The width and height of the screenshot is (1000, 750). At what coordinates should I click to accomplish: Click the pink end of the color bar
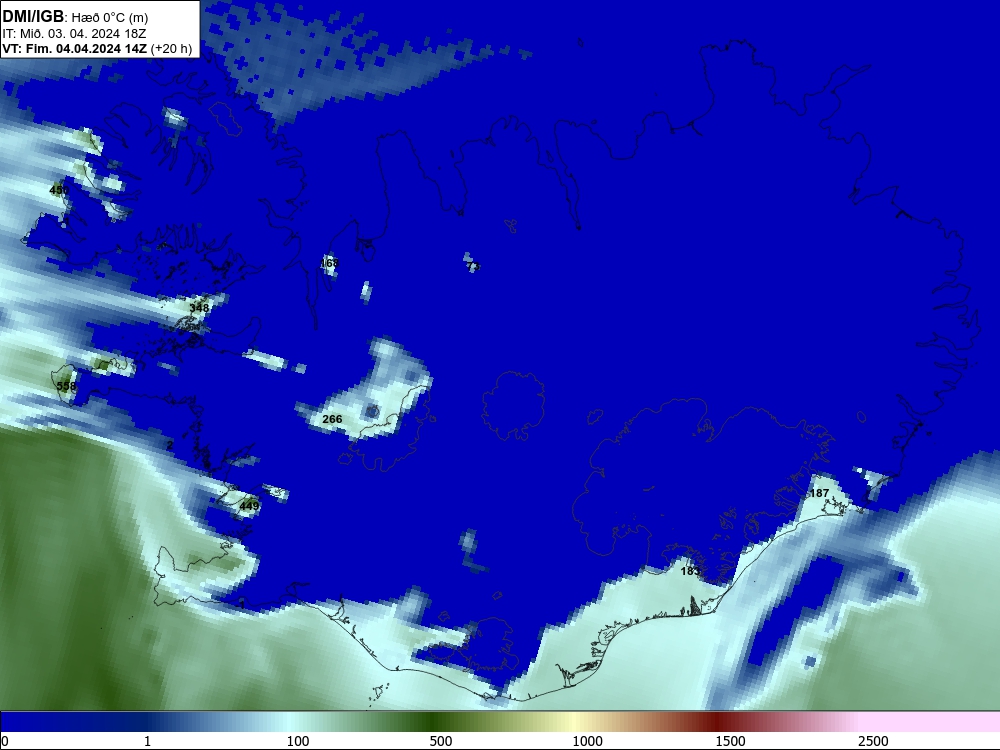[931, 722]
